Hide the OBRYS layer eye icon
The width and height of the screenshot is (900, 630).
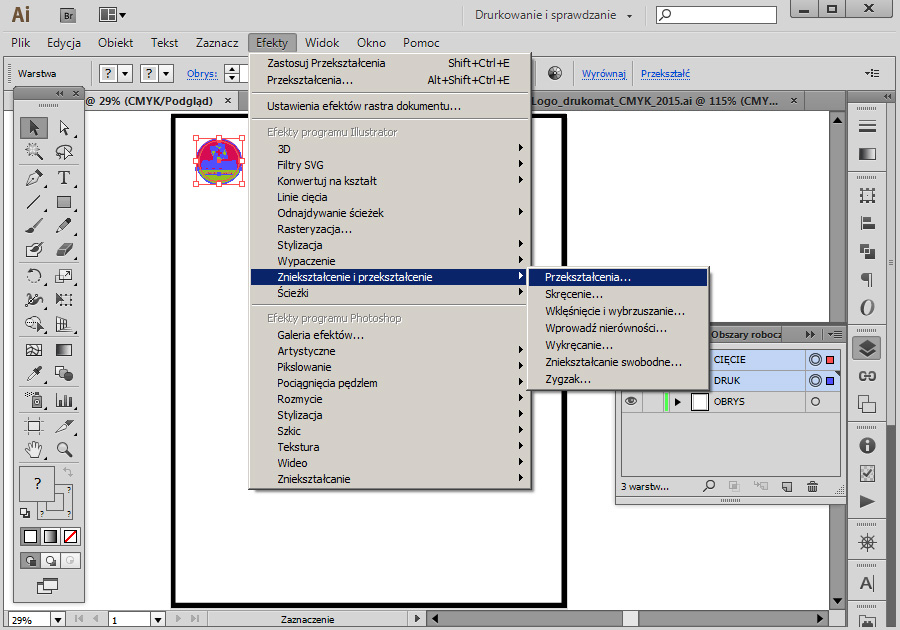click(x=631, y=401)
